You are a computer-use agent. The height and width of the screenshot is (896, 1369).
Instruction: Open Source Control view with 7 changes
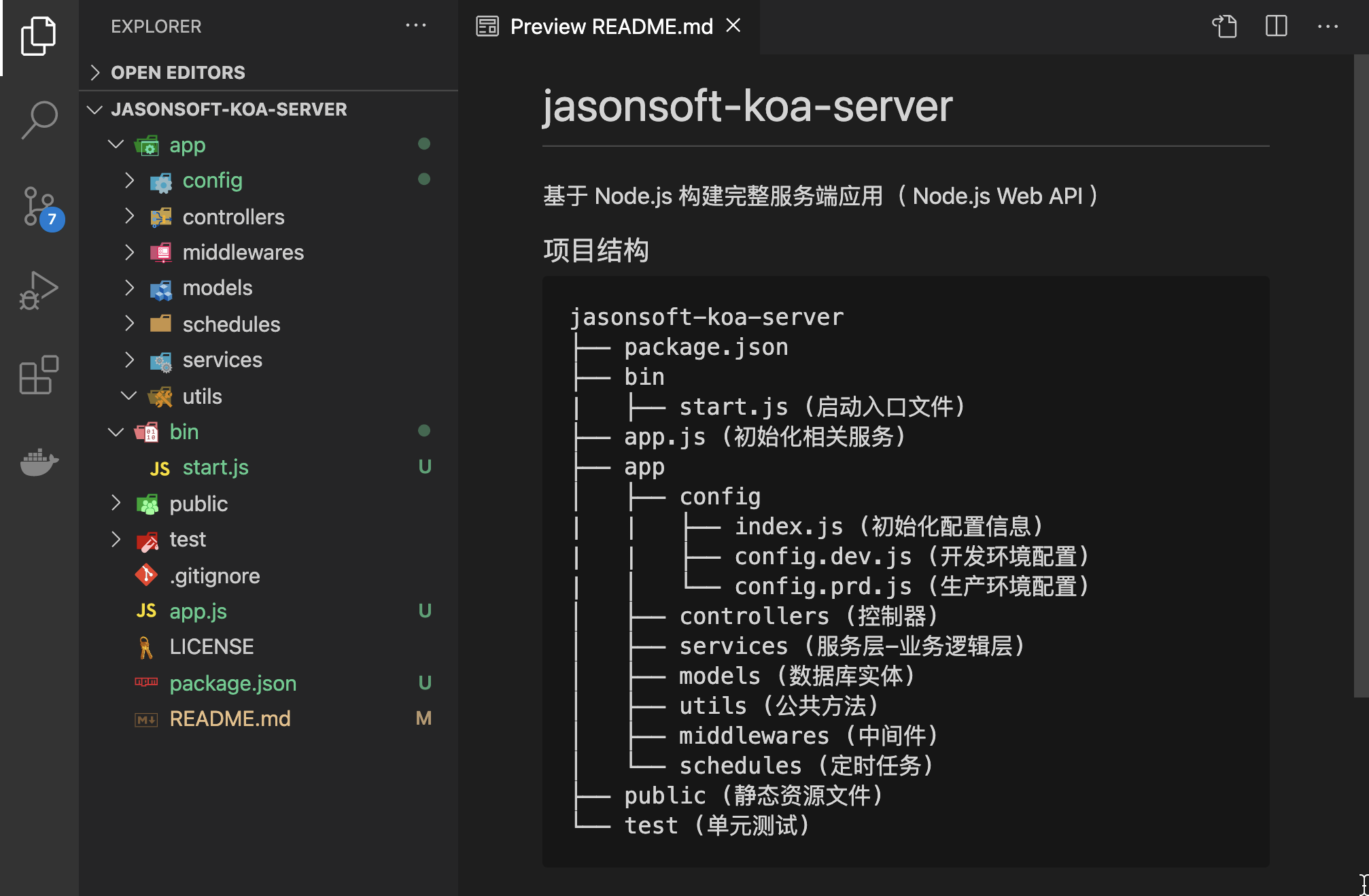click(39, 207)
